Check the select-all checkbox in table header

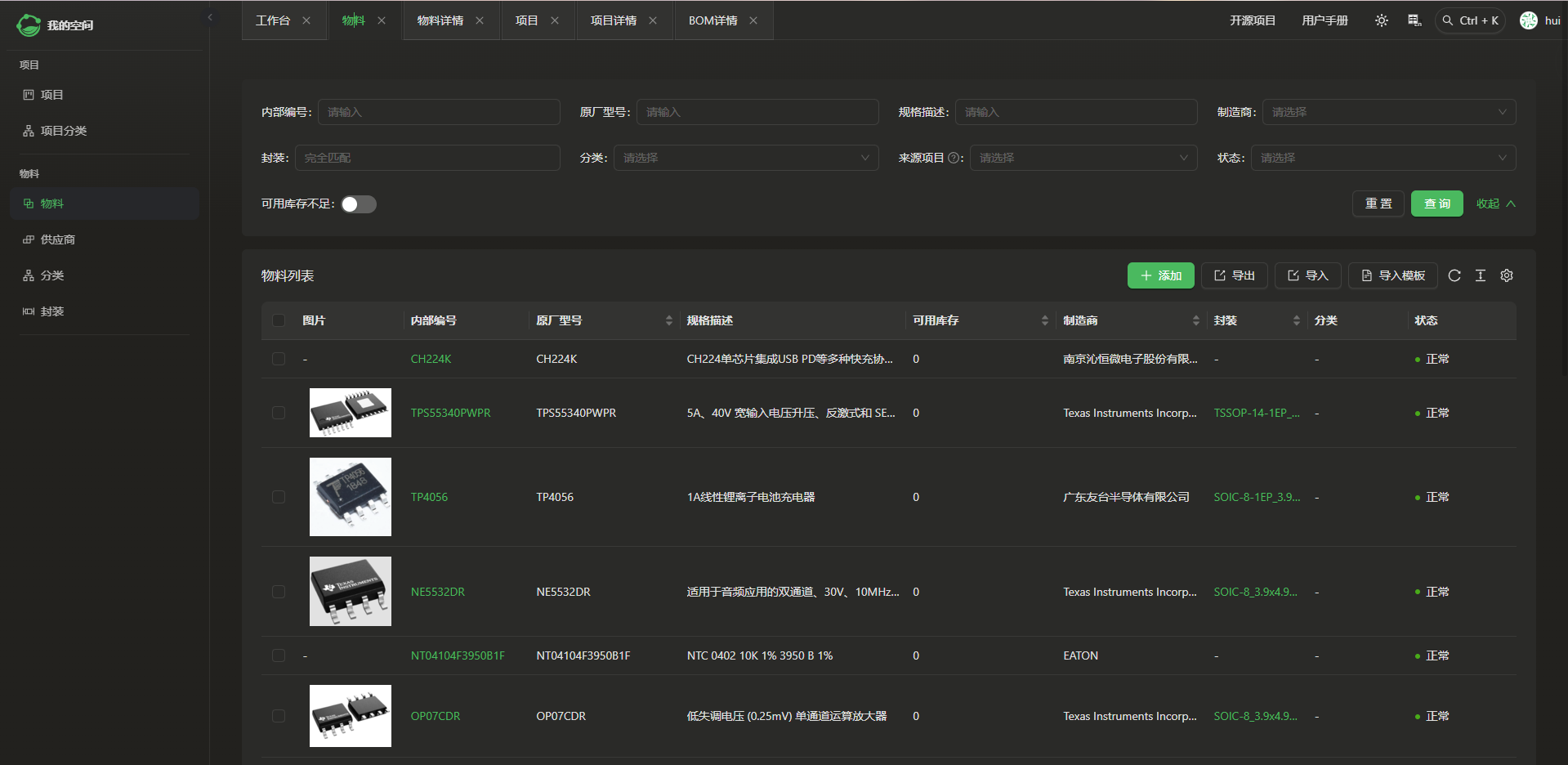[279, 320]
